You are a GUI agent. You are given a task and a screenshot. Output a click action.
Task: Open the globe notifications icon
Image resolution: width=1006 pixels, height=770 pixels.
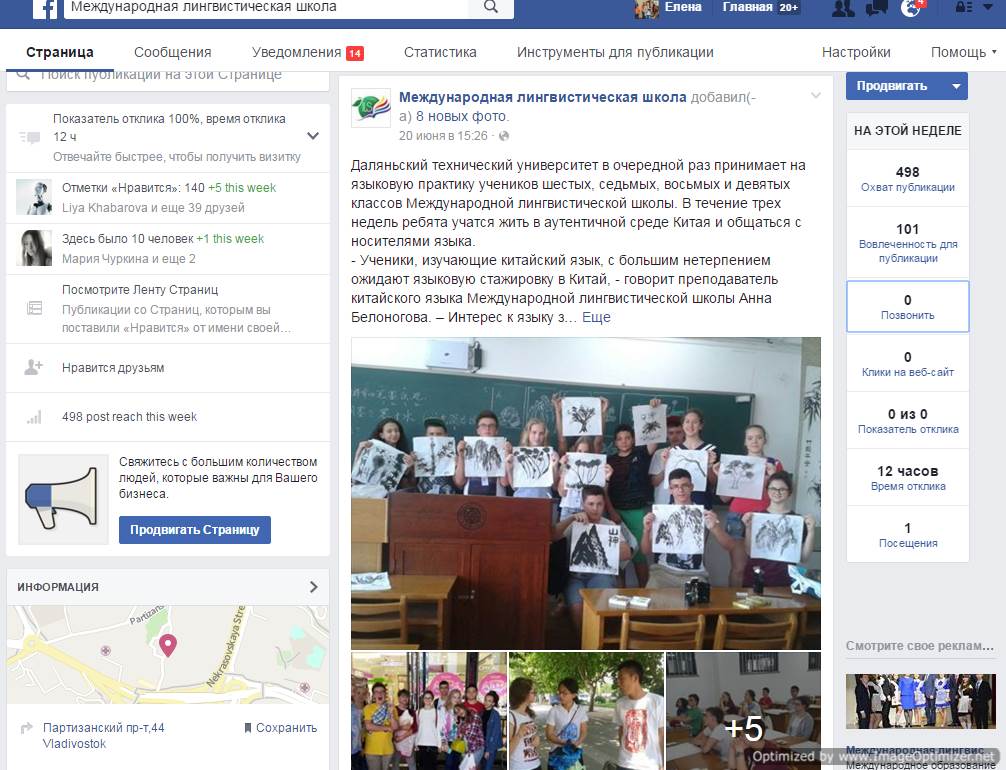pos(910,8)
